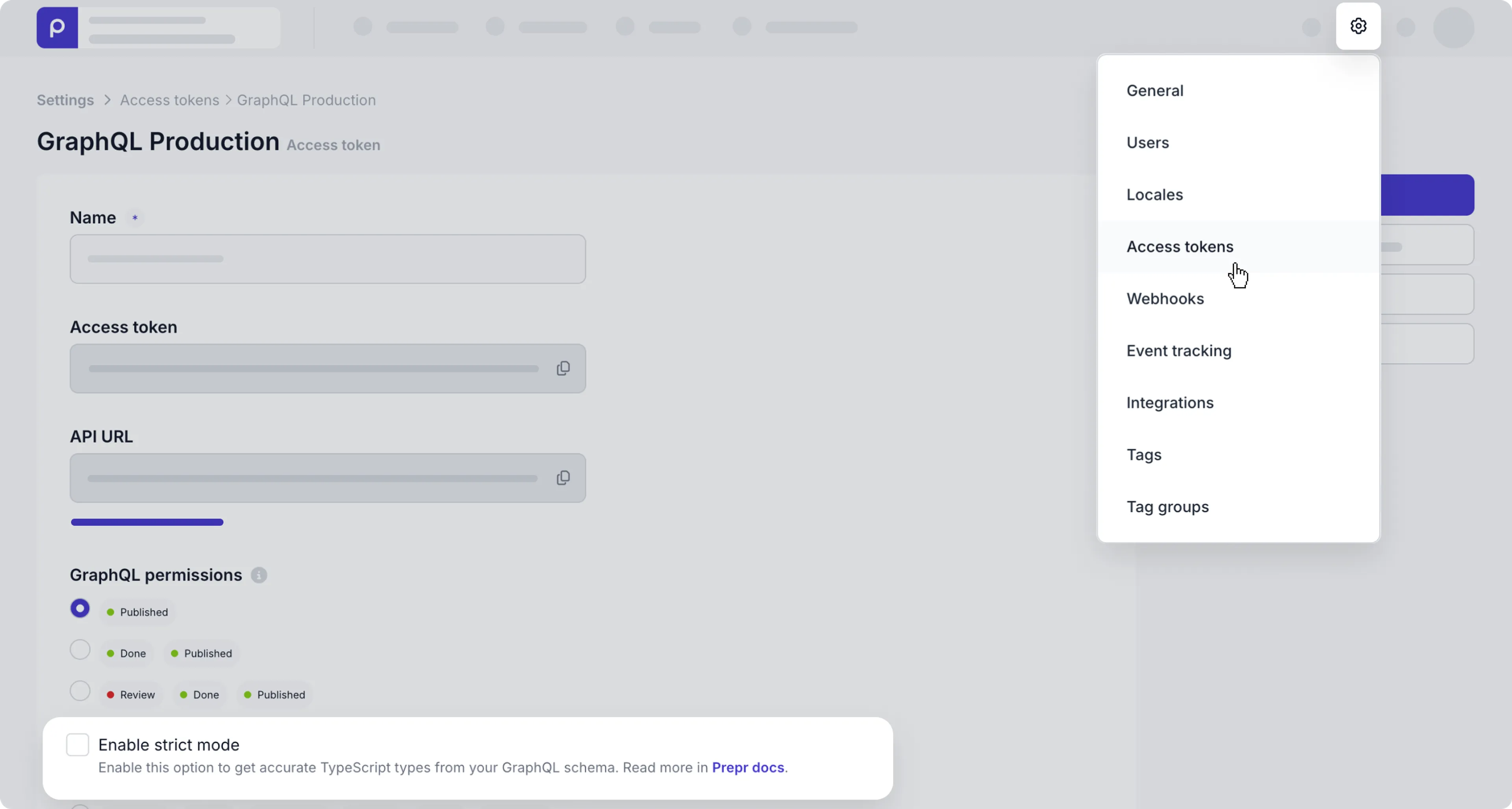1512x809 pixels.
Task: Copy the access token value
Action: 563,368
